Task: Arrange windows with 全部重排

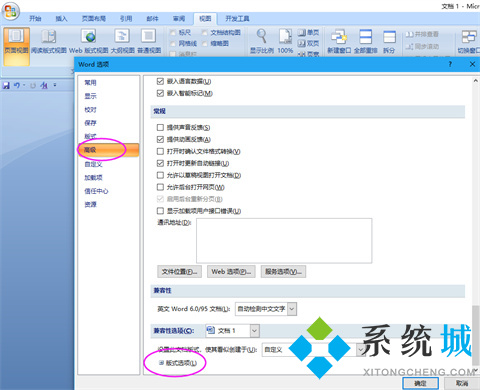Action: click(x=366, y=42)
